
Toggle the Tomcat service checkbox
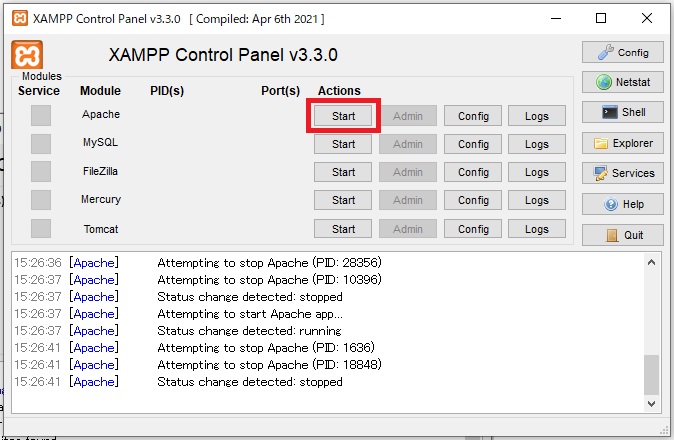tap(41, 229)
